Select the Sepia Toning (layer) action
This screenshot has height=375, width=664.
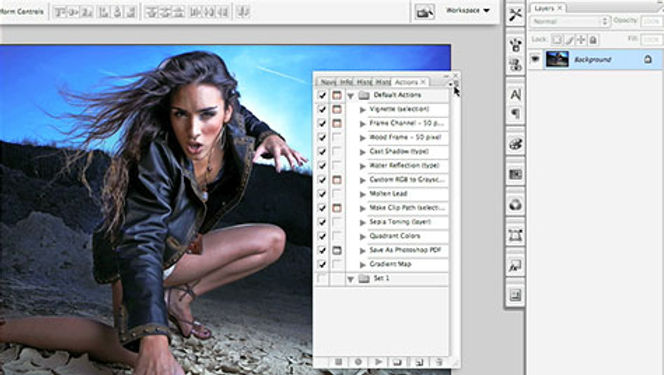400,222
